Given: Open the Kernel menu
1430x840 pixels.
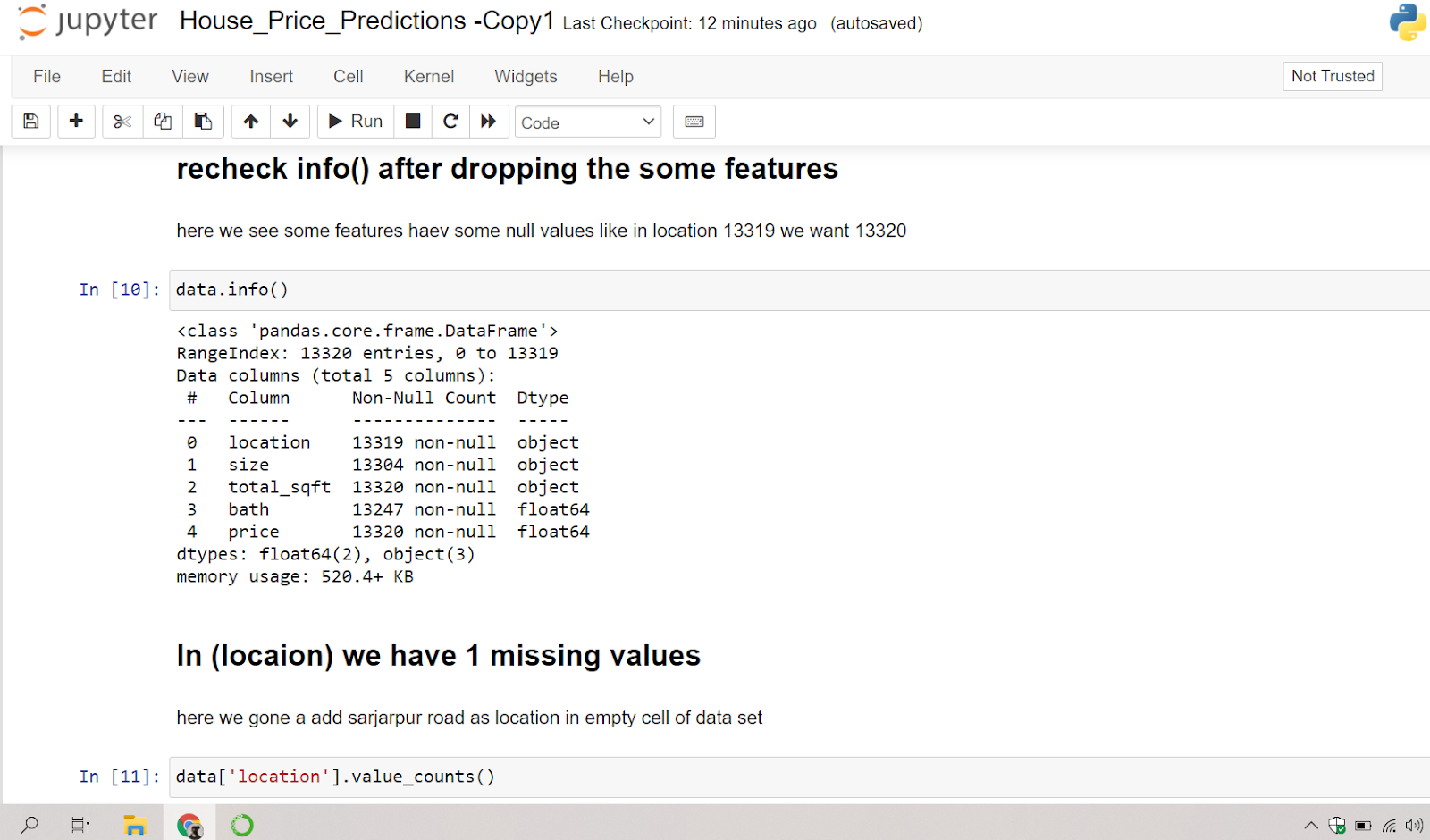Looking at the screenshot, I should 429,77.
